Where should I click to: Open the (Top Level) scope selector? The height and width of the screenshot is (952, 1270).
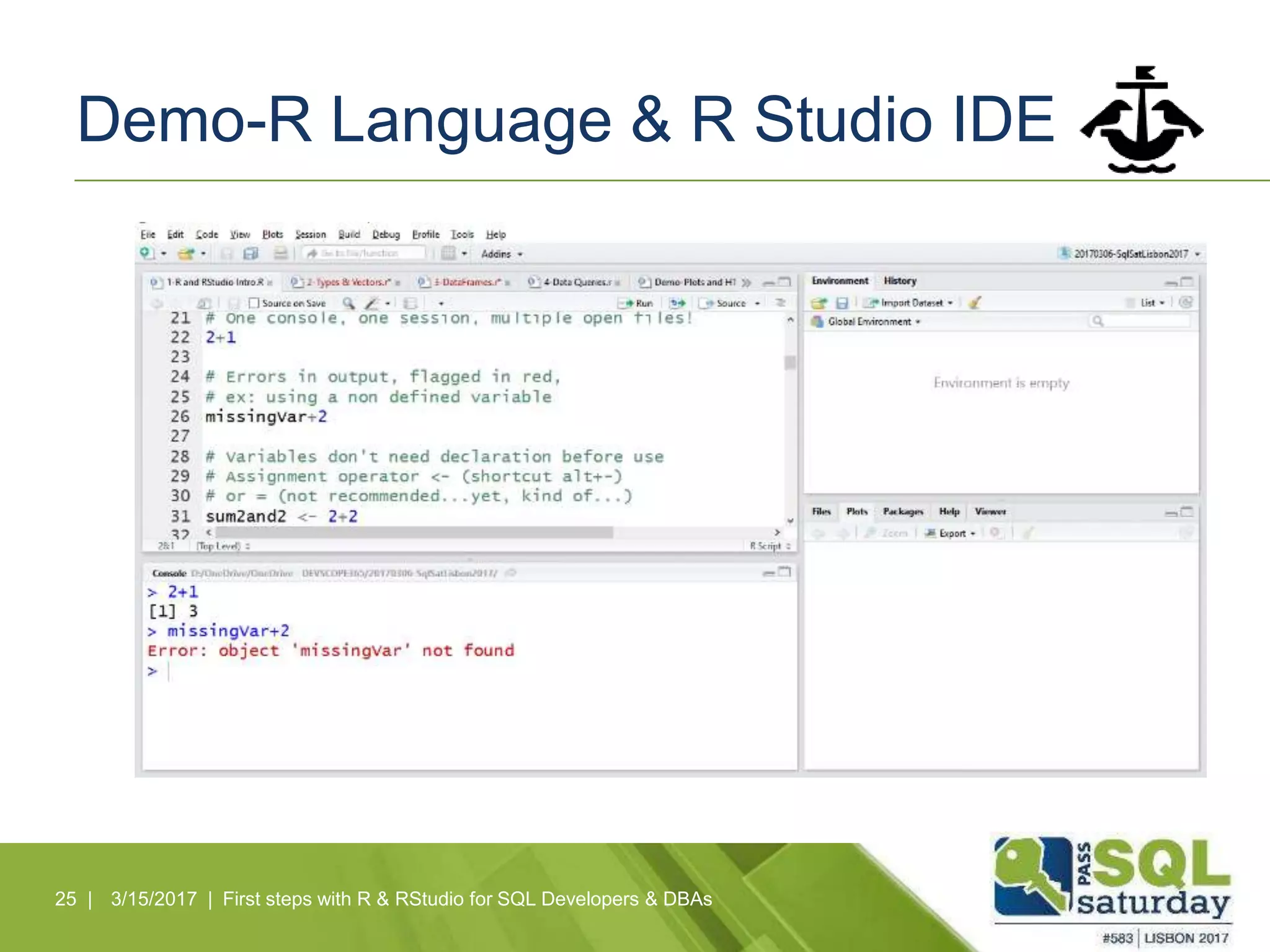(x=223, y=546)
